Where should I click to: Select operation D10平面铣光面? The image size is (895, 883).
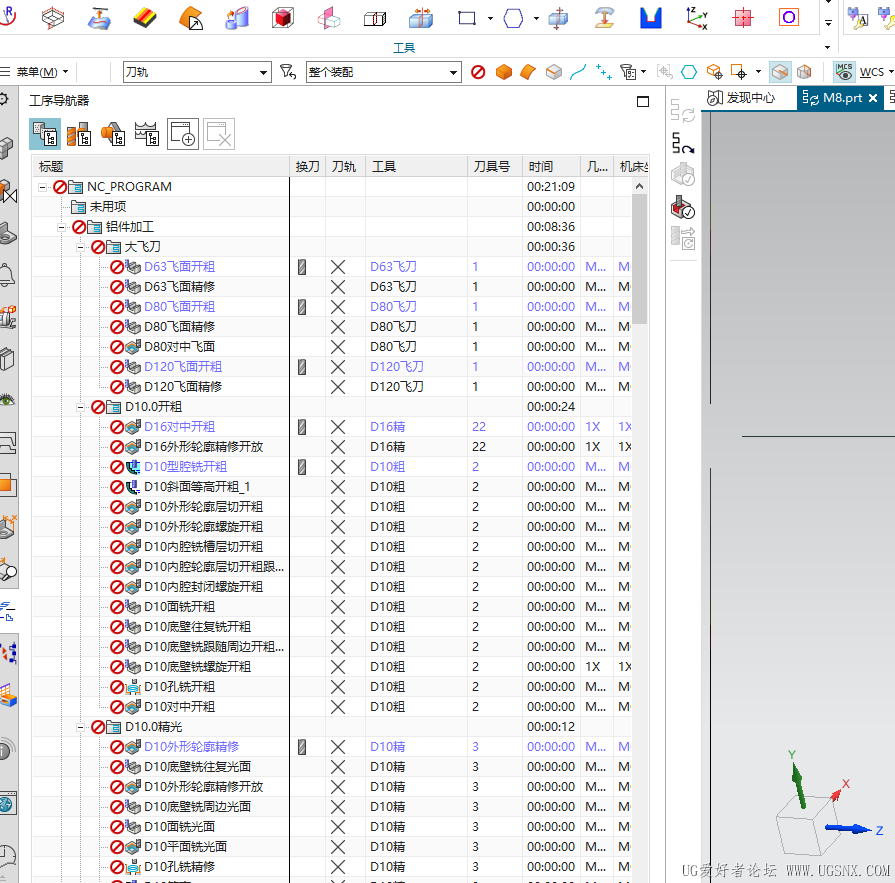186,846
